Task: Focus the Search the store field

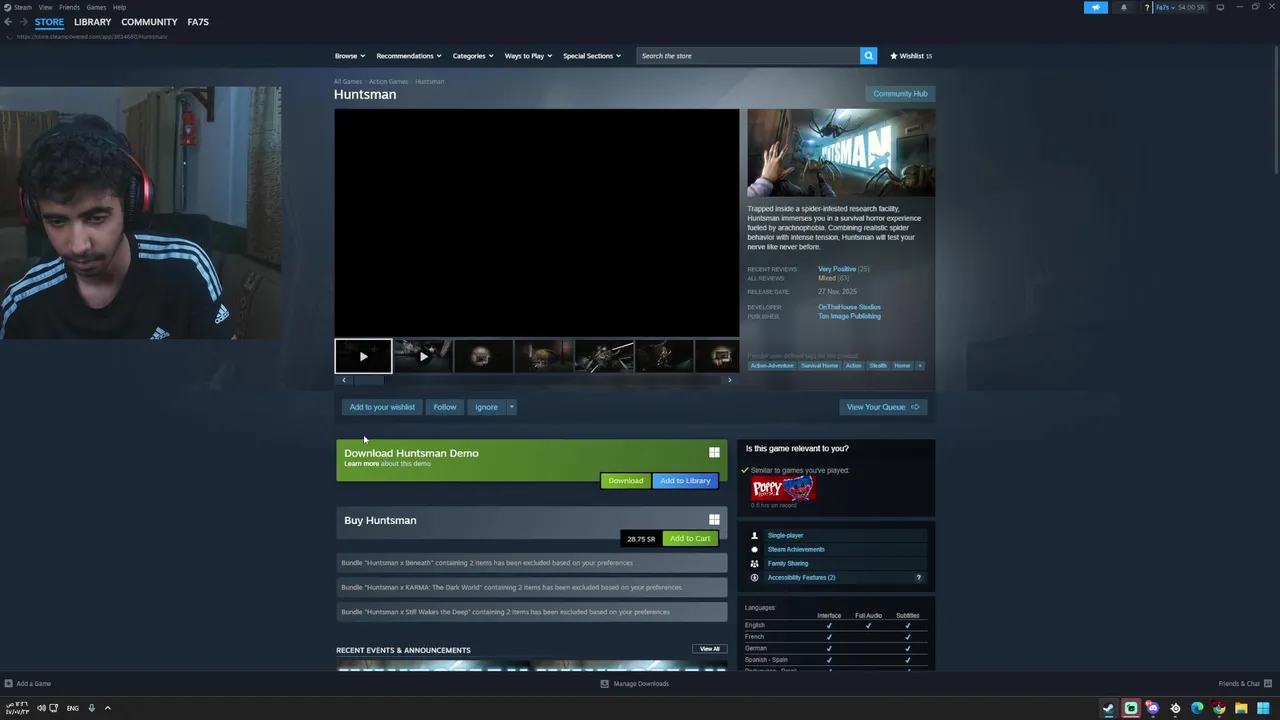Action: pos(748,56)
